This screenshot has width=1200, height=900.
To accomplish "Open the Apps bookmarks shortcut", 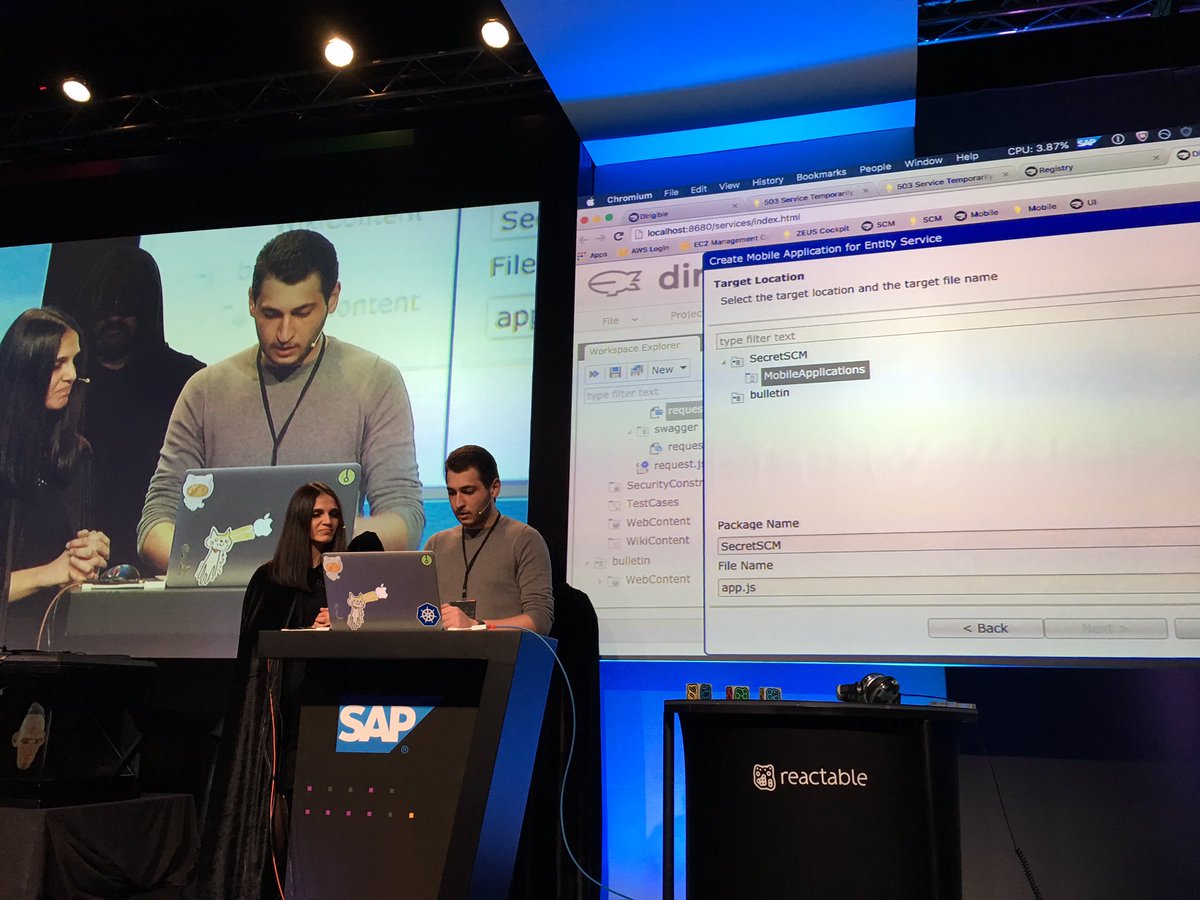I will pyautogui.click(x=592, y=254).
